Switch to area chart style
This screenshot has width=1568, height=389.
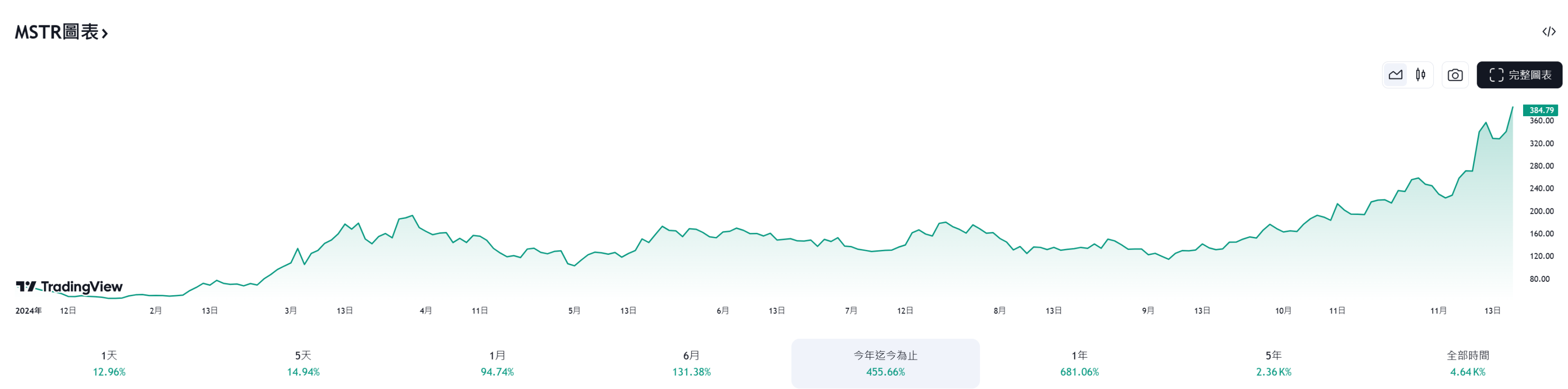[x=1395, y=75]
